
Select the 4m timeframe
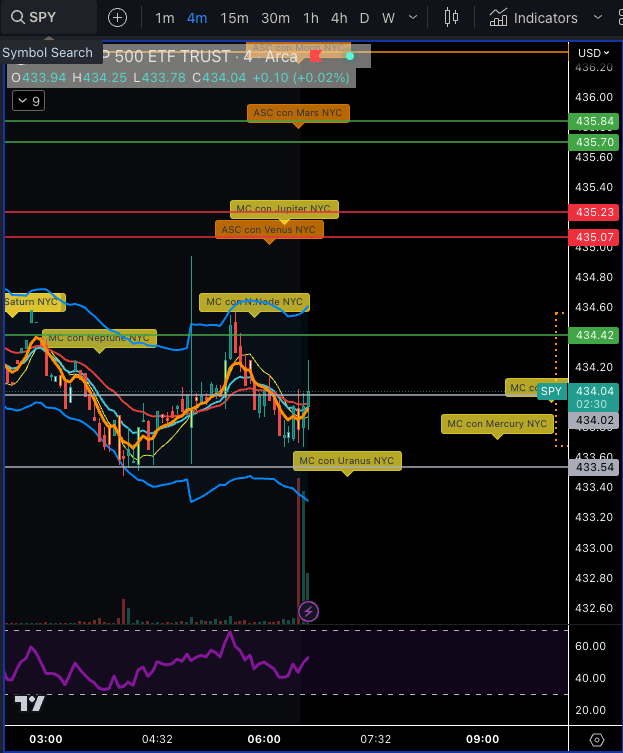(197, 18)
